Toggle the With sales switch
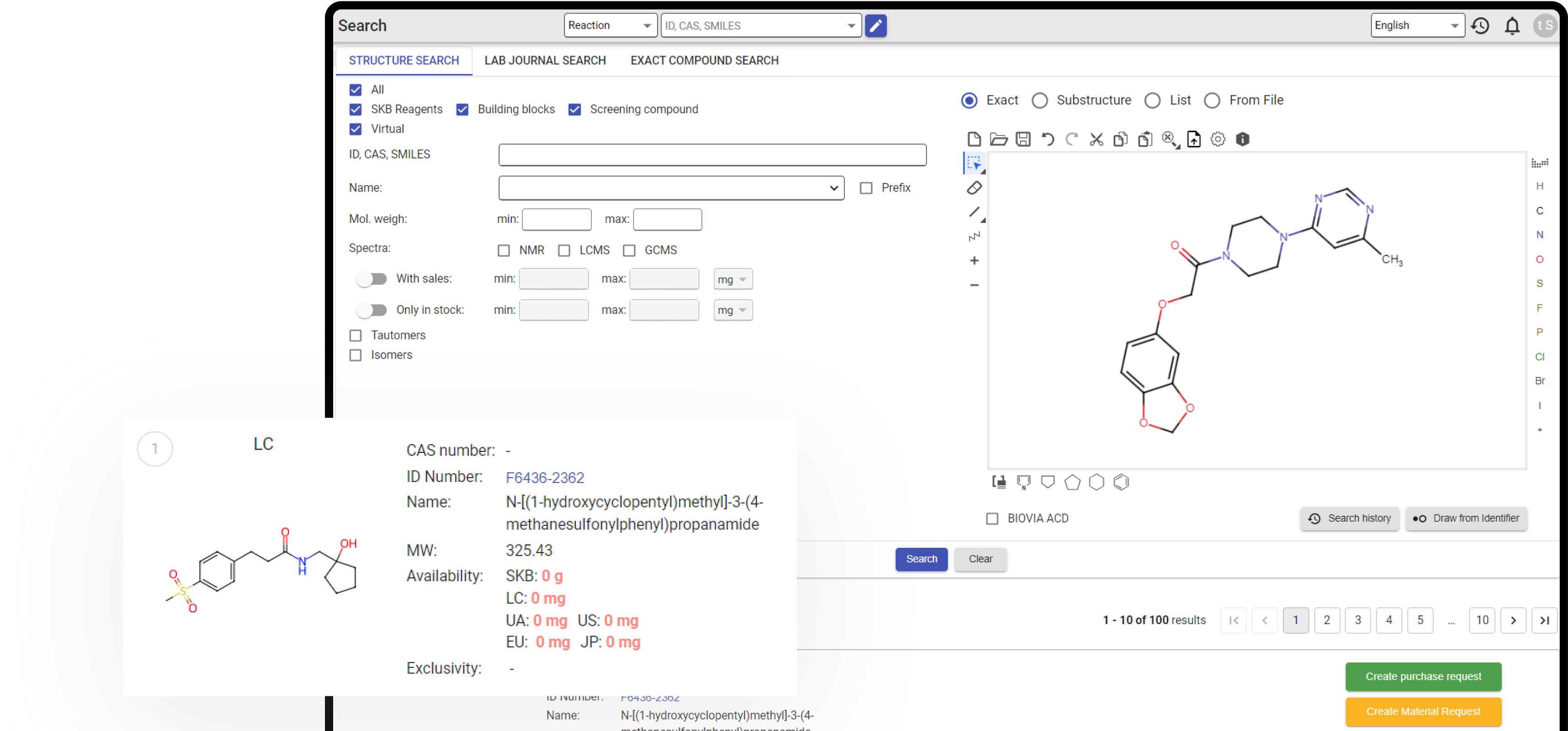 pyautogui.click(x=372, y=279)
